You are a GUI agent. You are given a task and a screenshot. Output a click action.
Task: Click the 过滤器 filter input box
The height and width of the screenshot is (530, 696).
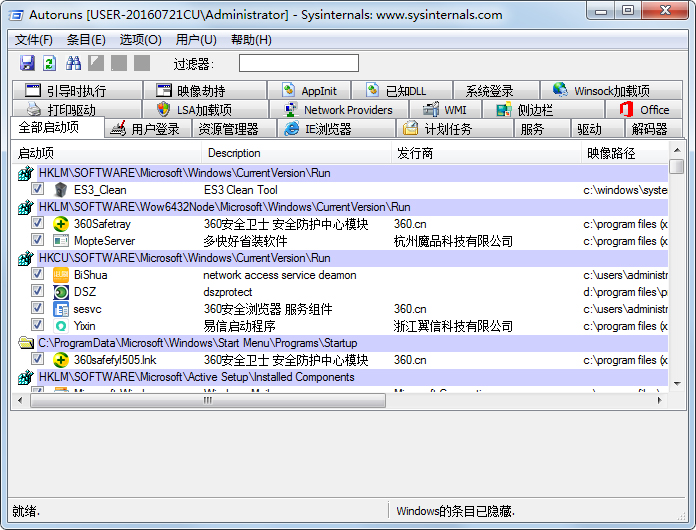299,63
